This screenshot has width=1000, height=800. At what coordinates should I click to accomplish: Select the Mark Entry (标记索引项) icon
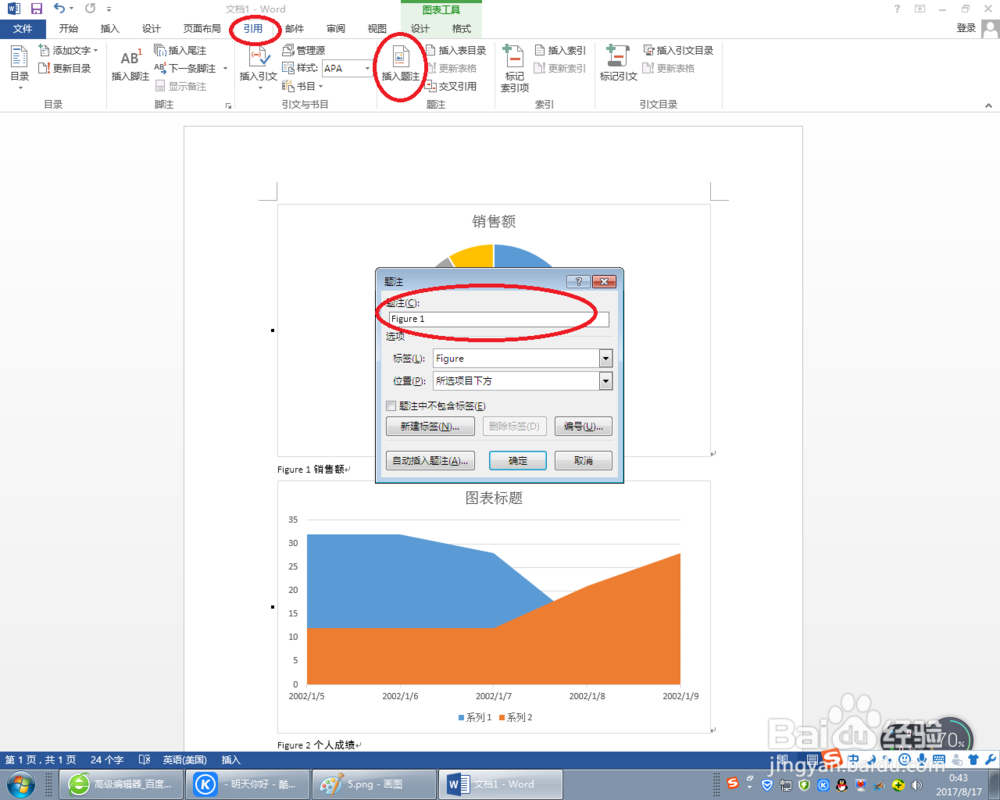(x=513, y=60)
